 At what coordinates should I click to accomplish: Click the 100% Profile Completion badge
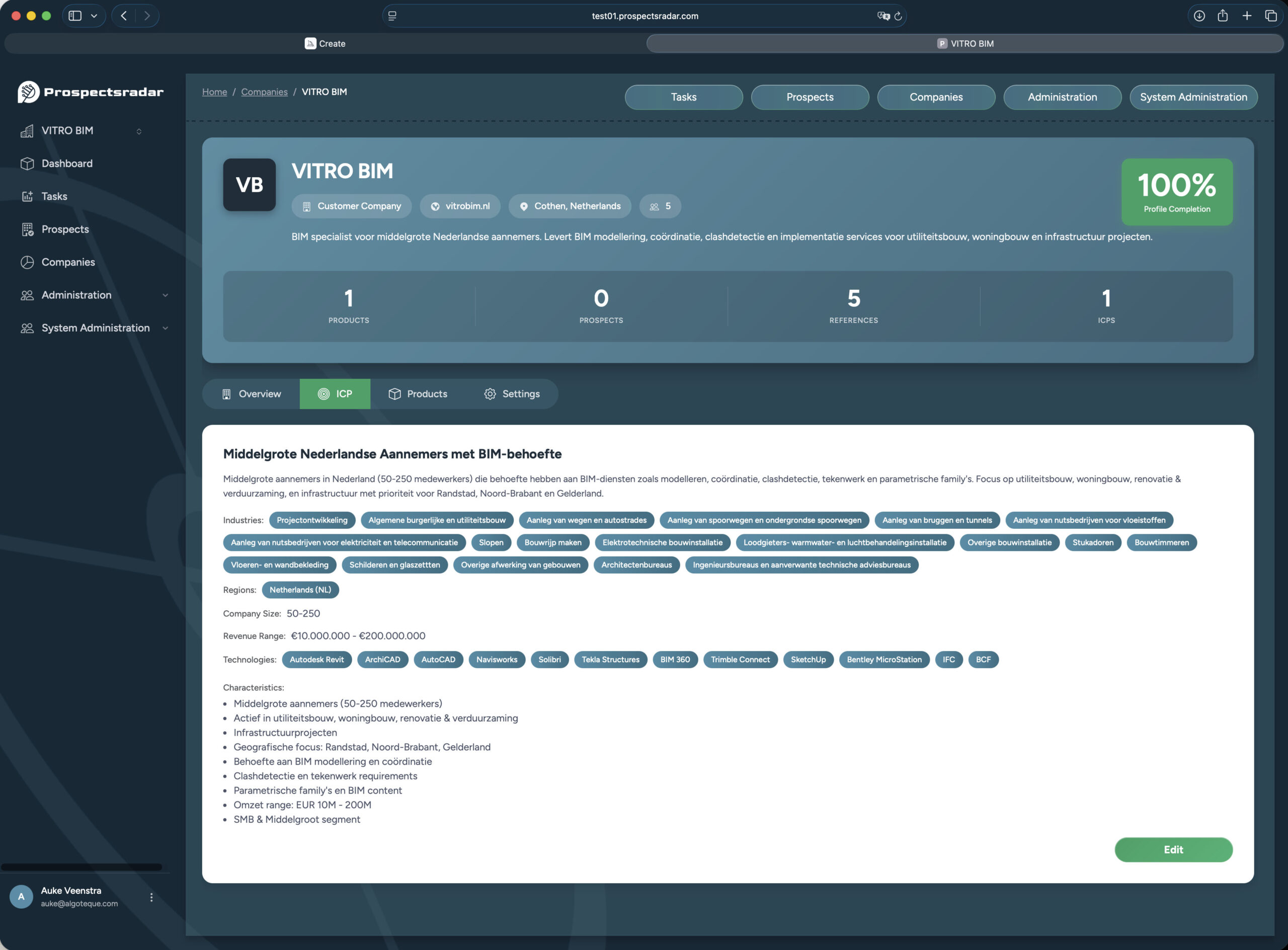coord(1176,192)
